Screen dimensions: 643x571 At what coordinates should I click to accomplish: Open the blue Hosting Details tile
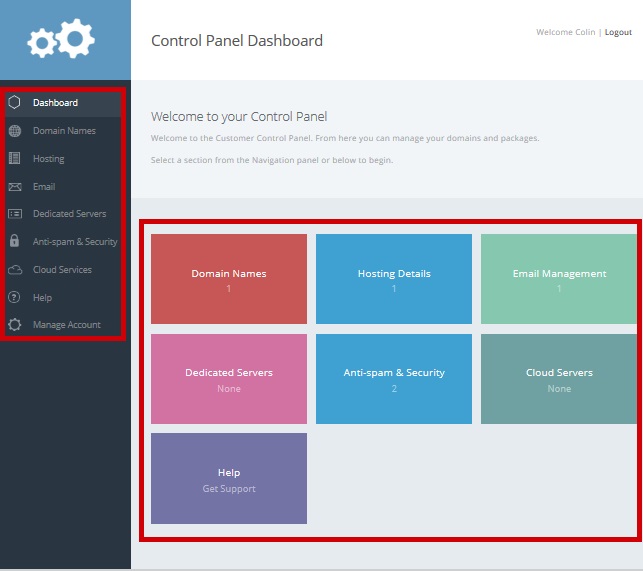coord(394,279)
